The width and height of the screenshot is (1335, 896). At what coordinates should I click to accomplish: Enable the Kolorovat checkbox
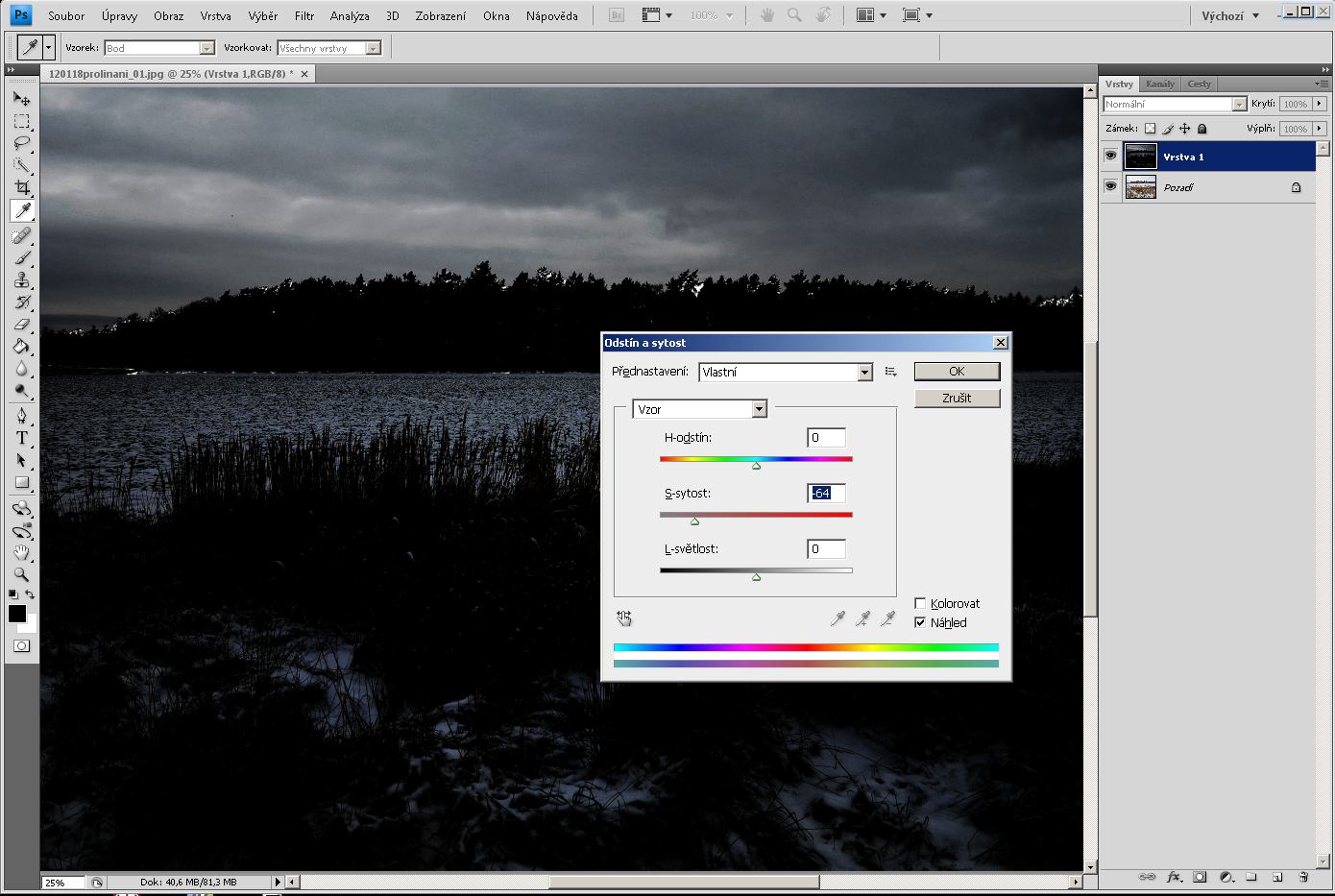(920, 603)
